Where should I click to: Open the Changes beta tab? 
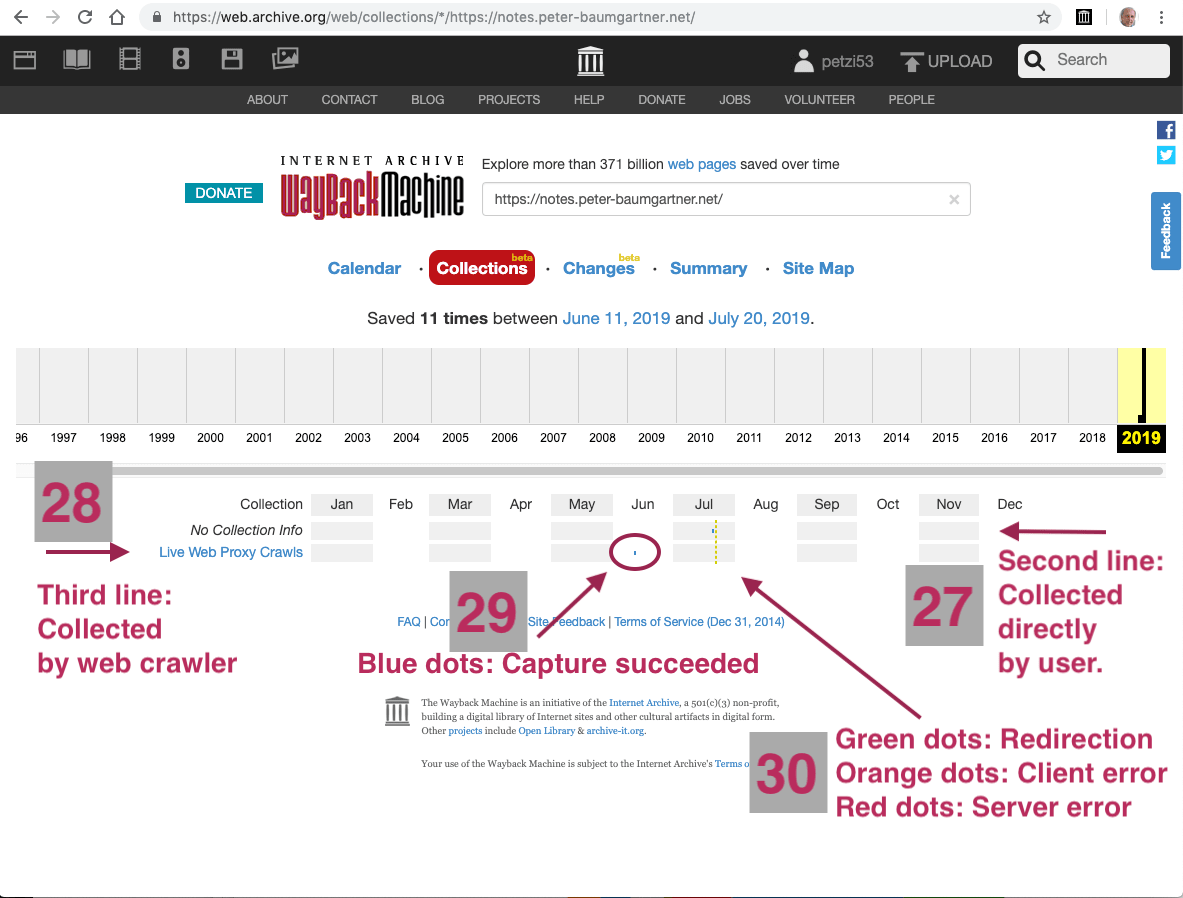click(x=598, y=268)
